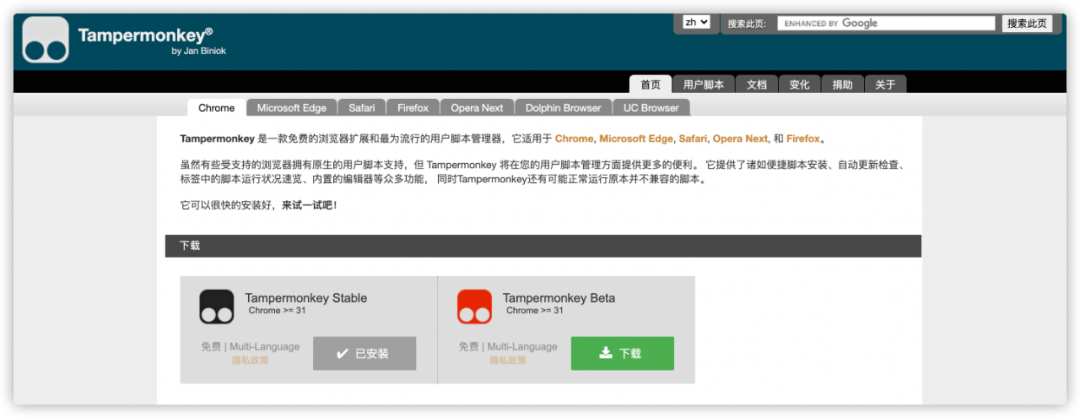Select the Chrome browser tab
The width and height of the screenshot is (1080, 418).
[x=216, y=108]
